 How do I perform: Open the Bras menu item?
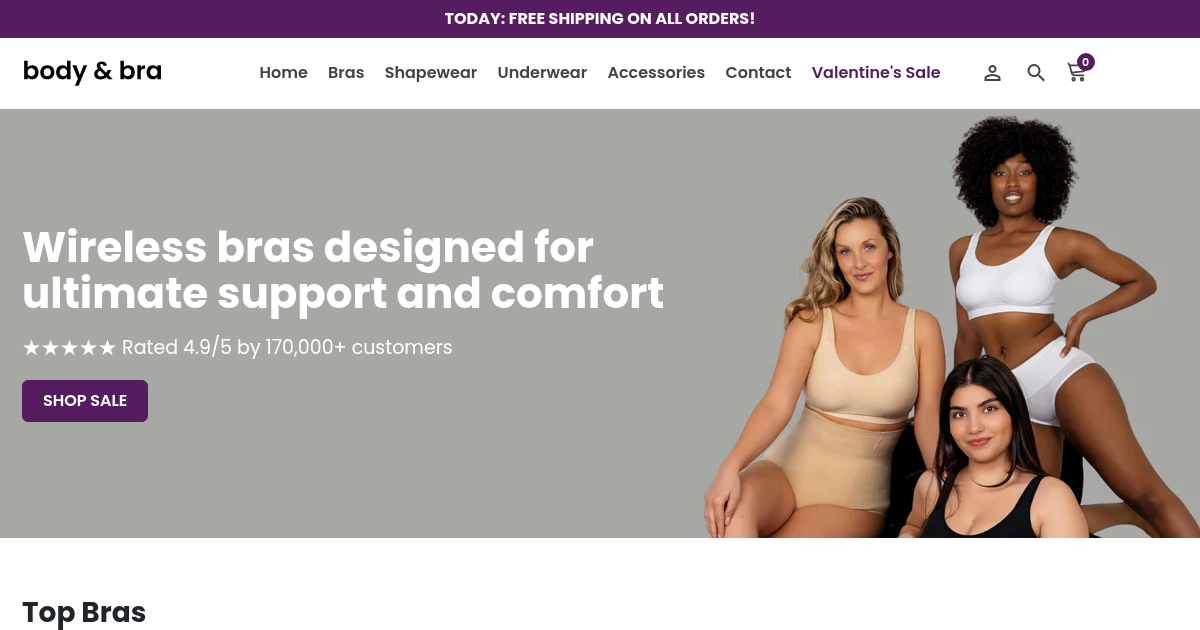click(x=346, y=72)
